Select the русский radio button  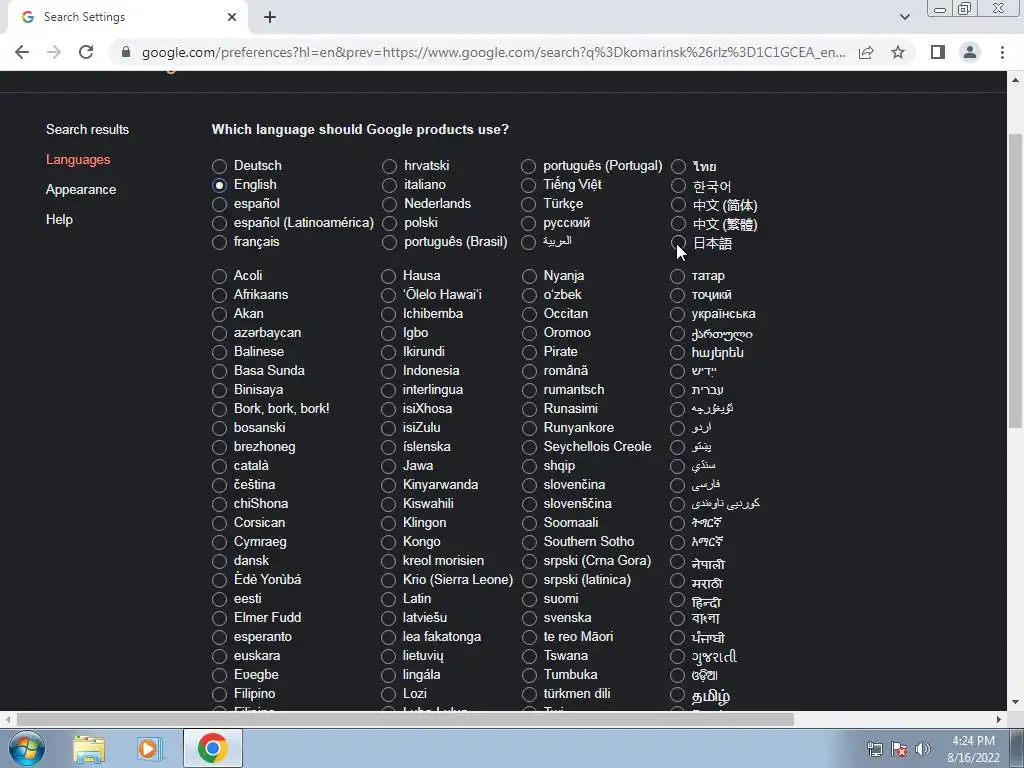pyautogui.click(x=528, y=223)
